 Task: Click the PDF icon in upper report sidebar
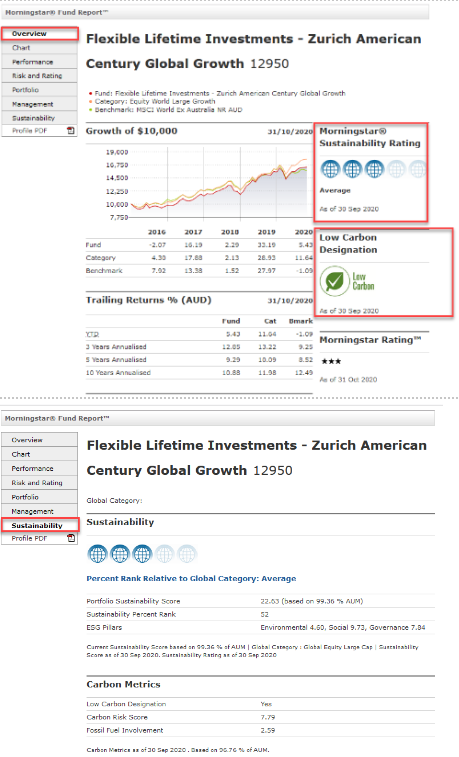tap(71, 130)
